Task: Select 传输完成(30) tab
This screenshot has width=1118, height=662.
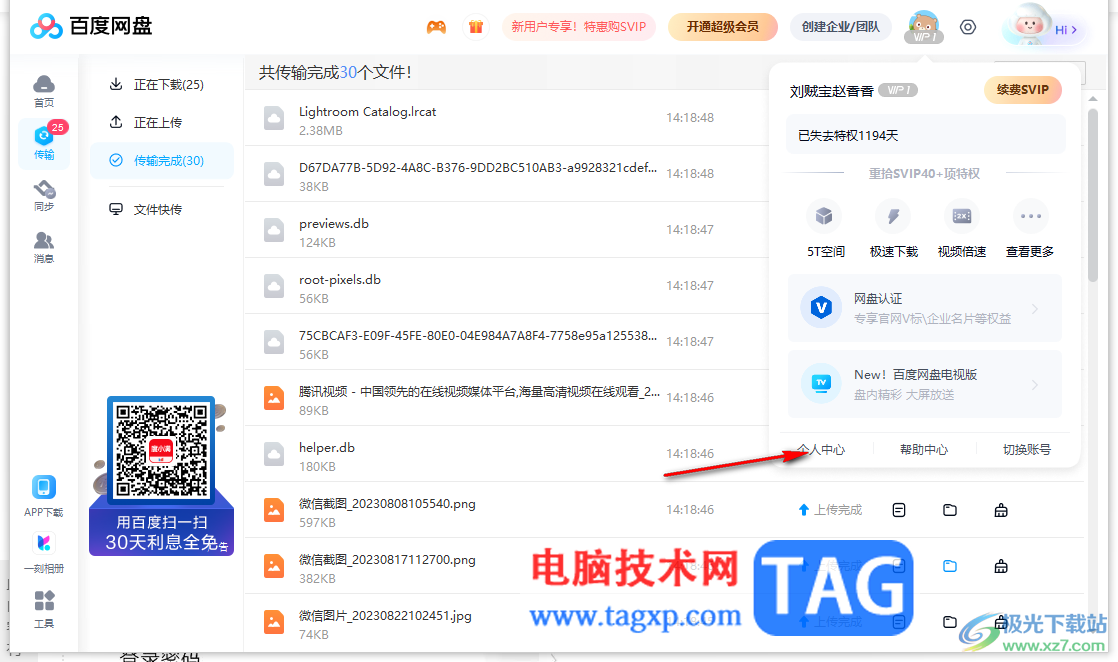Action: coord(162,161)
